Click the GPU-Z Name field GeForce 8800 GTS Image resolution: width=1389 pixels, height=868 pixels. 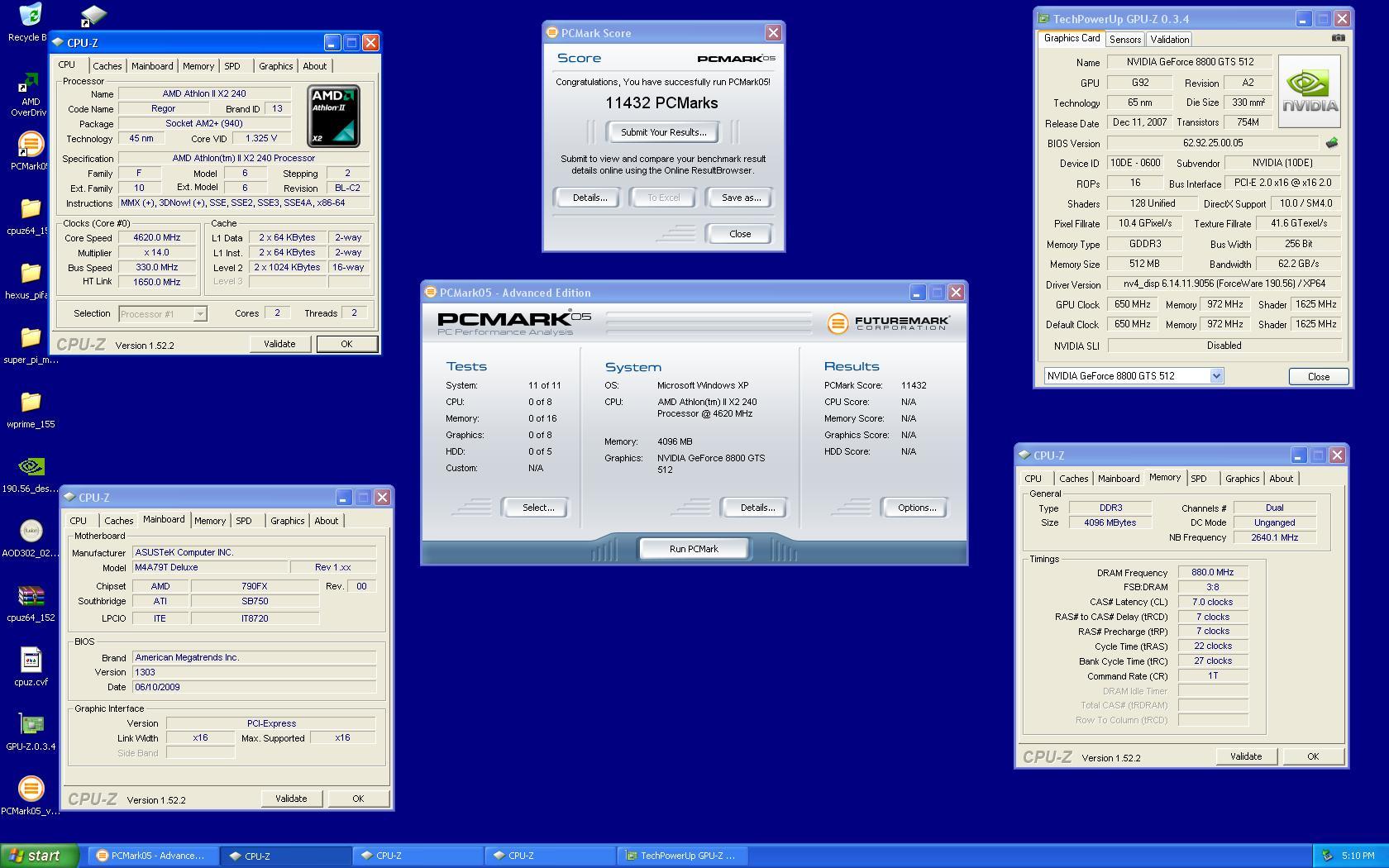click(x=1190, y=62)
